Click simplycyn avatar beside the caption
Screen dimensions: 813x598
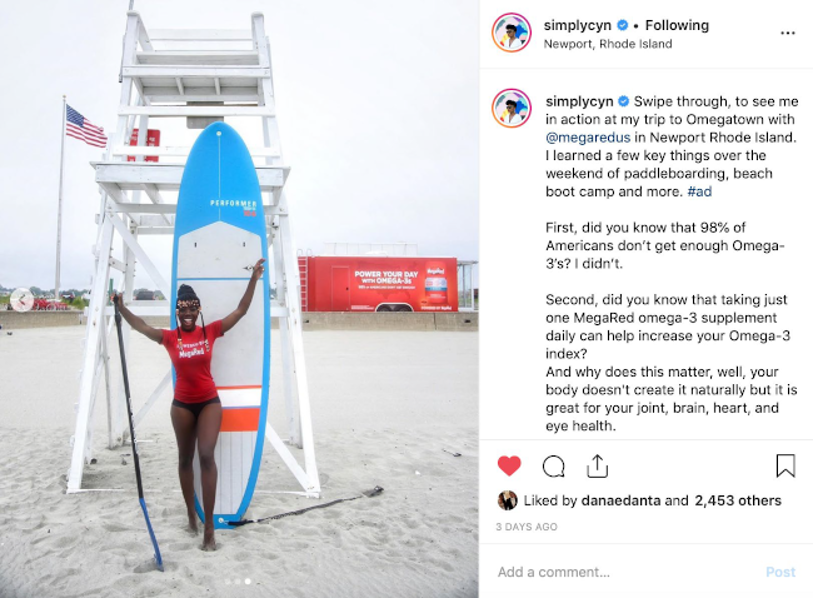pyautogui.click(x=511, y=108)
